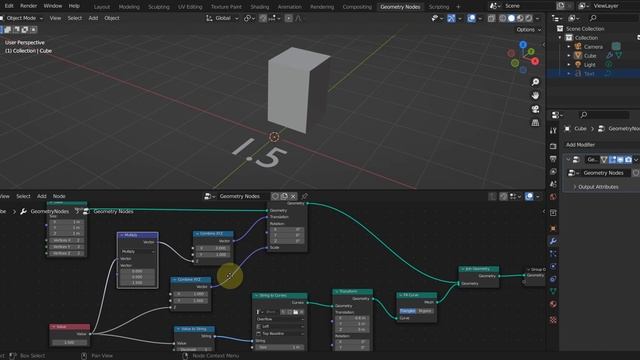
Task: Open the Render menu
Action: point(29,6)
